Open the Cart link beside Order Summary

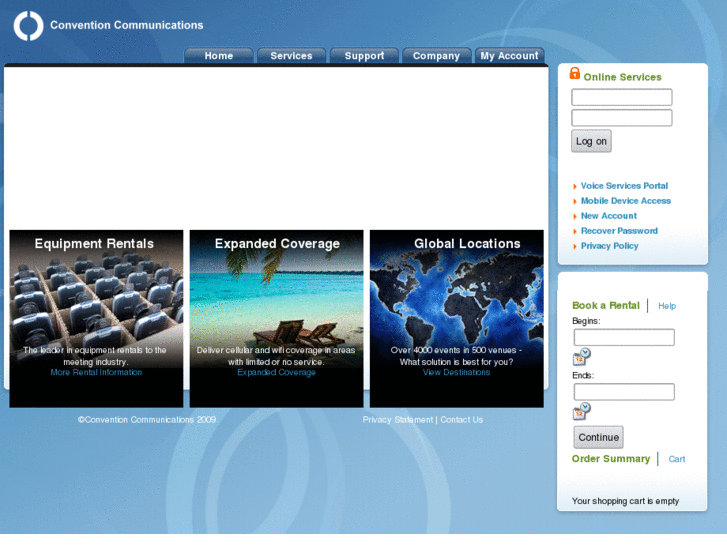point(677,460)
